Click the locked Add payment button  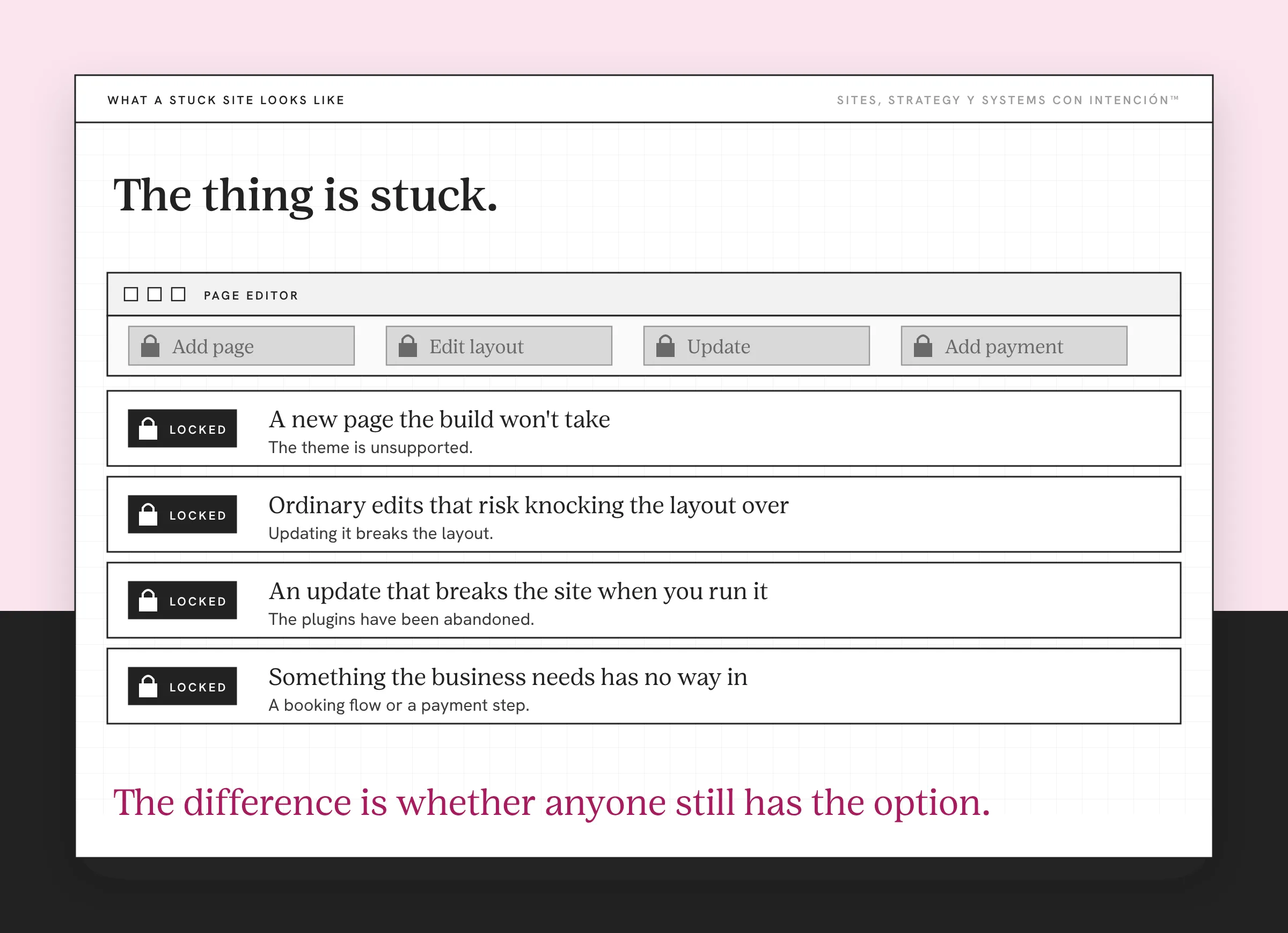click(x=1014, y=346)
